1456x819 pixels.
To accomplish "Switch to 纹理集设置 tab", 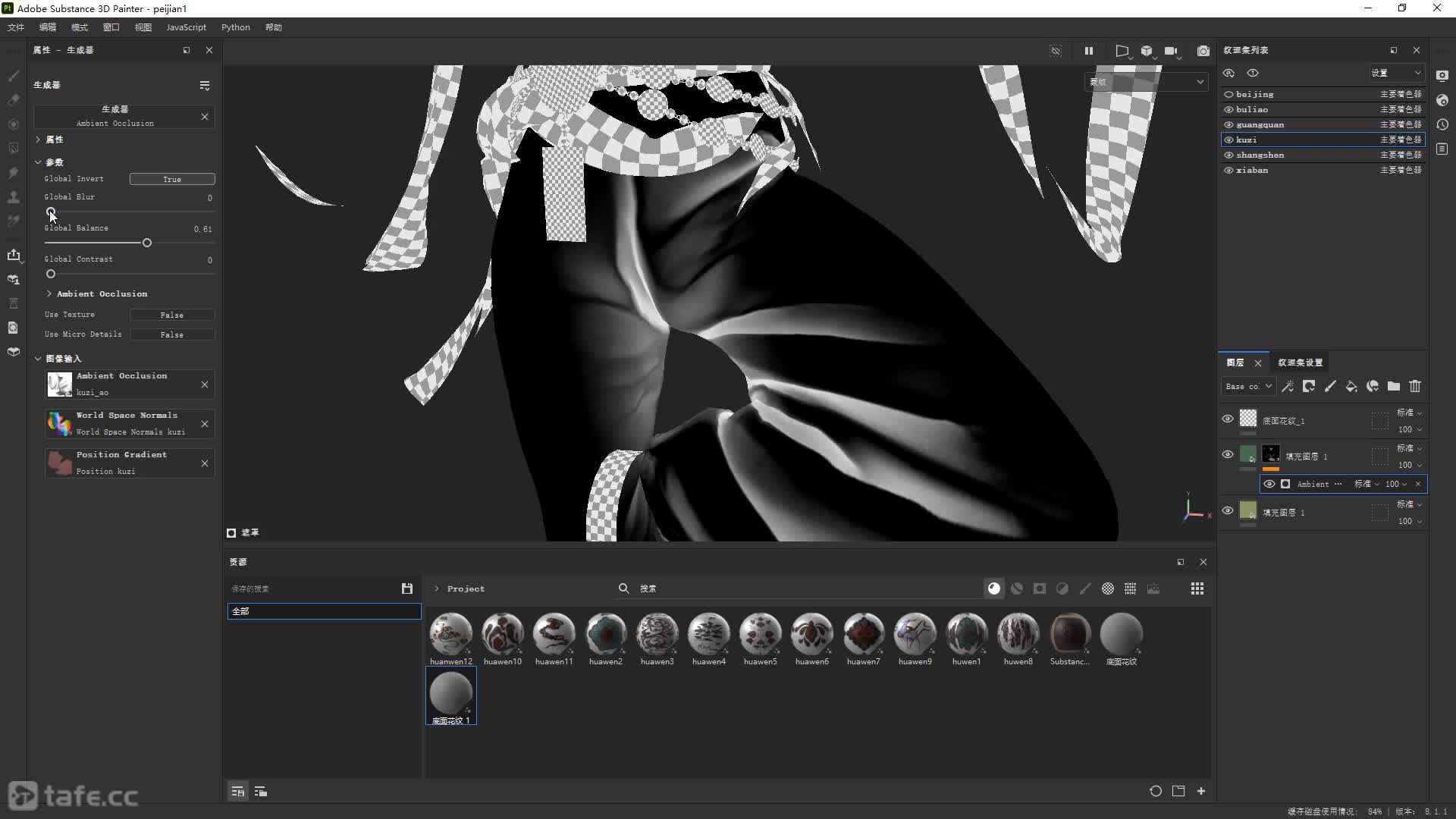I will (x=1300, y=362).
